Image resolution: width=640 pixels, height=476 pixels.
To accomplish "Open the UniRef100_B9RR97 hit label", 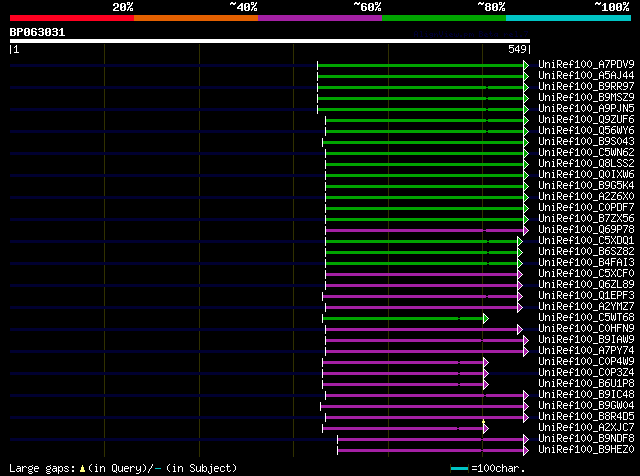I will pos(586,87).
